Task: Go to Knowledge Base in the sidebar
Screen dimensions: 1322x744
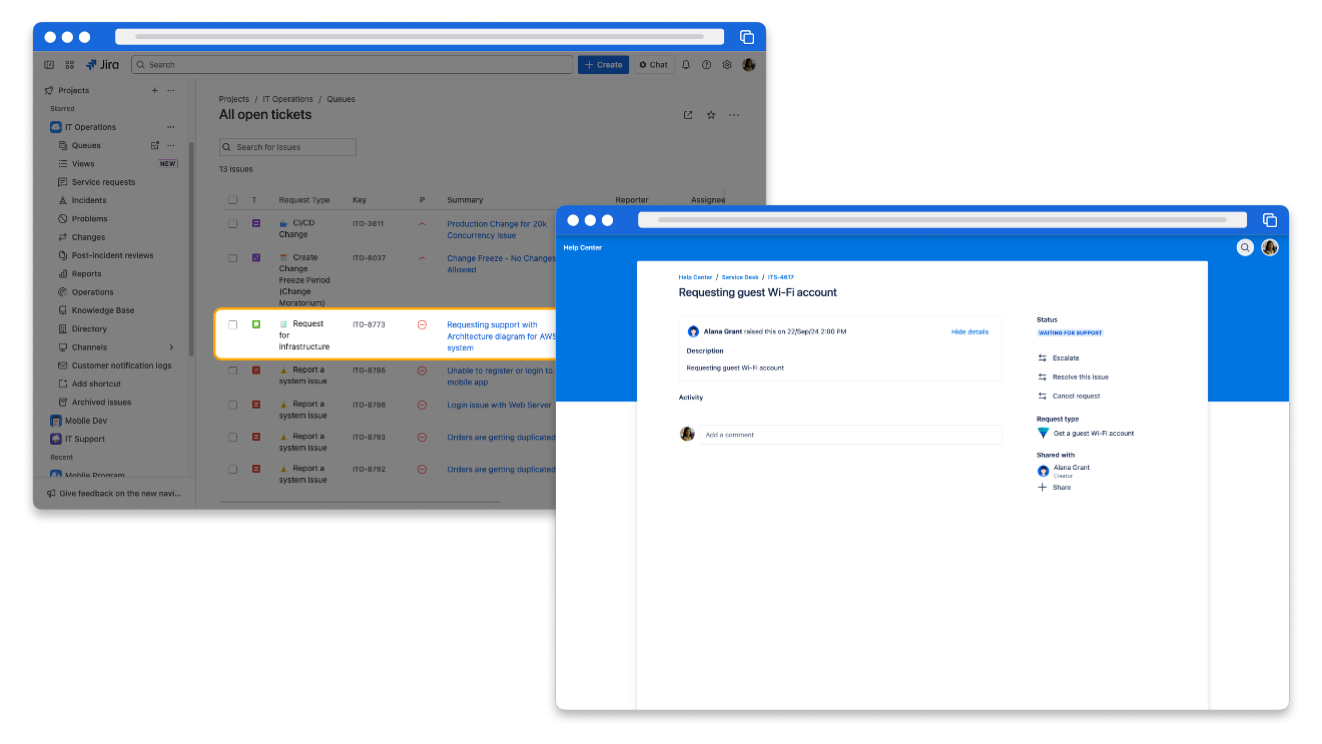Action: point(102,310)
